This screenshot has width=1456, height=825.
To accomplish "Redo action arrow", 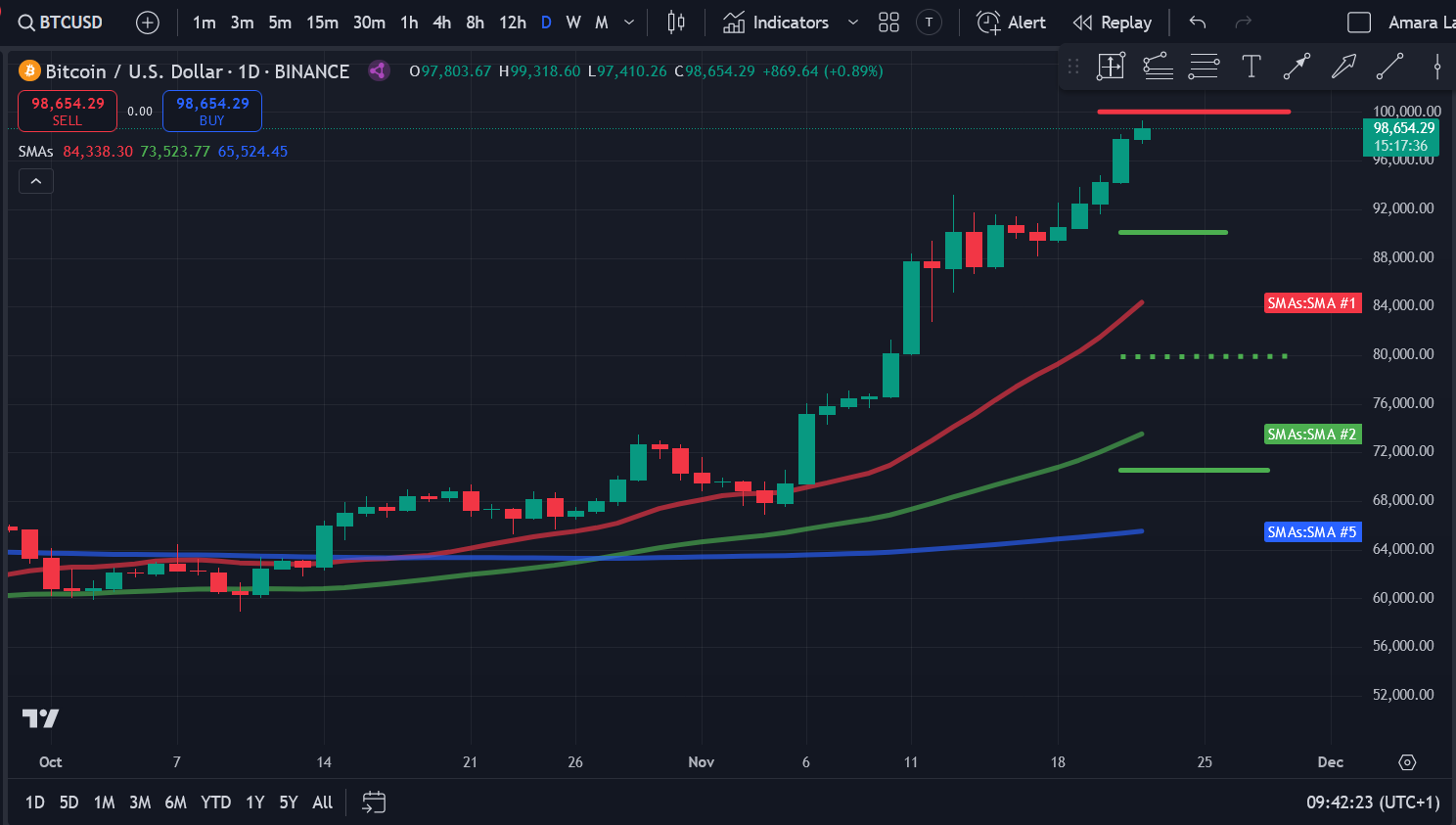I will pyautogui.click(x=1244, y=23).
